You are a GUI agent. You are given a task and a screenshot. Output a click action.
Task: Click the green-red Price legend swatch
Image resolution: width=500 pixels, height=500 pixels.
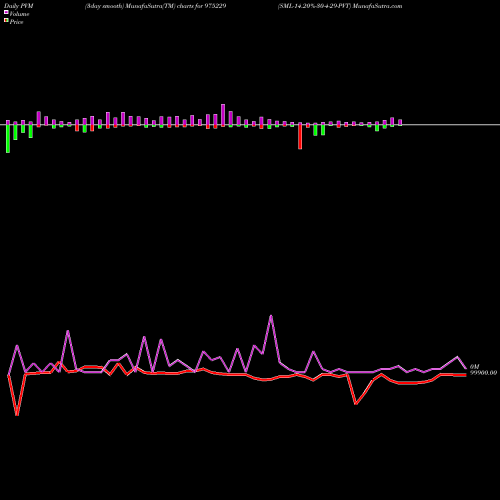pyautogui.click(x=6, y=21)
